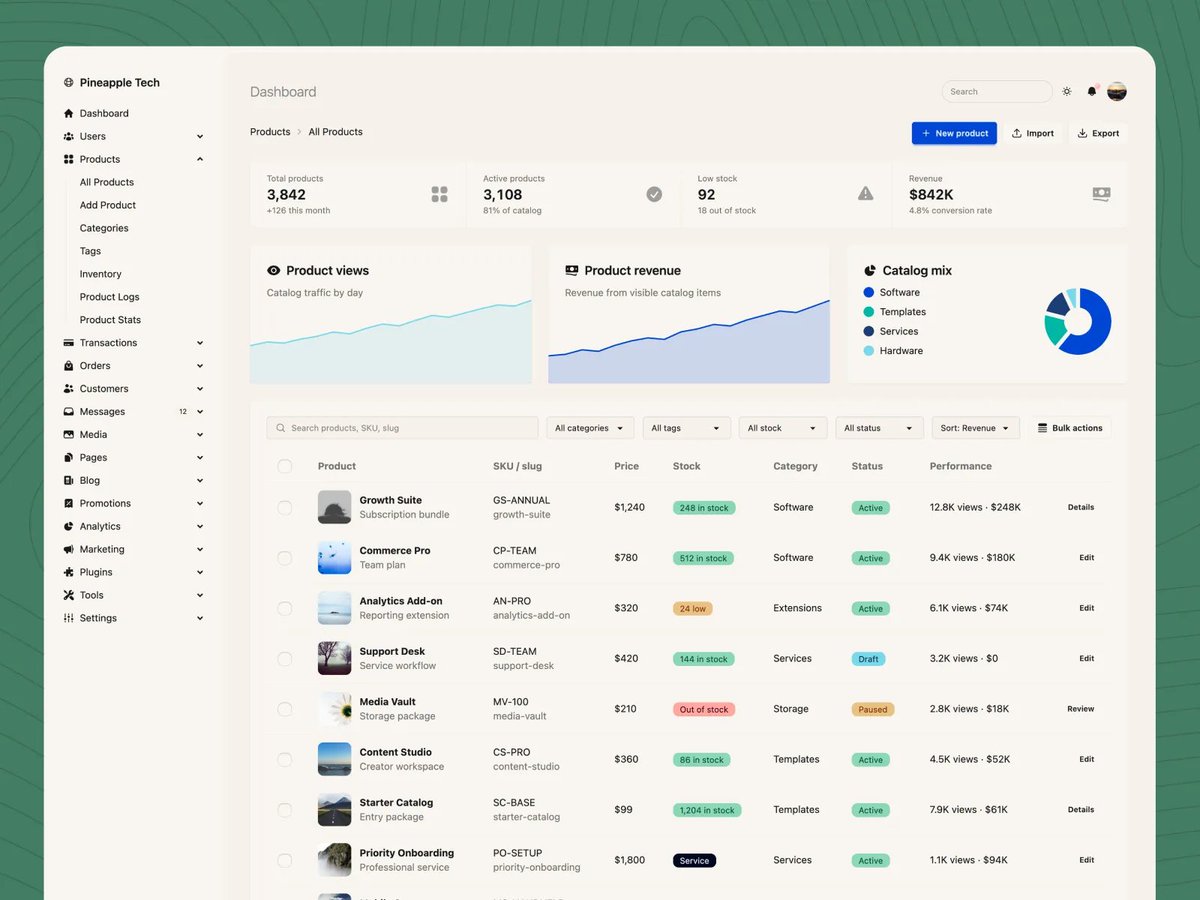Select the Priority Onboarding row checkbox

[285, 860]
